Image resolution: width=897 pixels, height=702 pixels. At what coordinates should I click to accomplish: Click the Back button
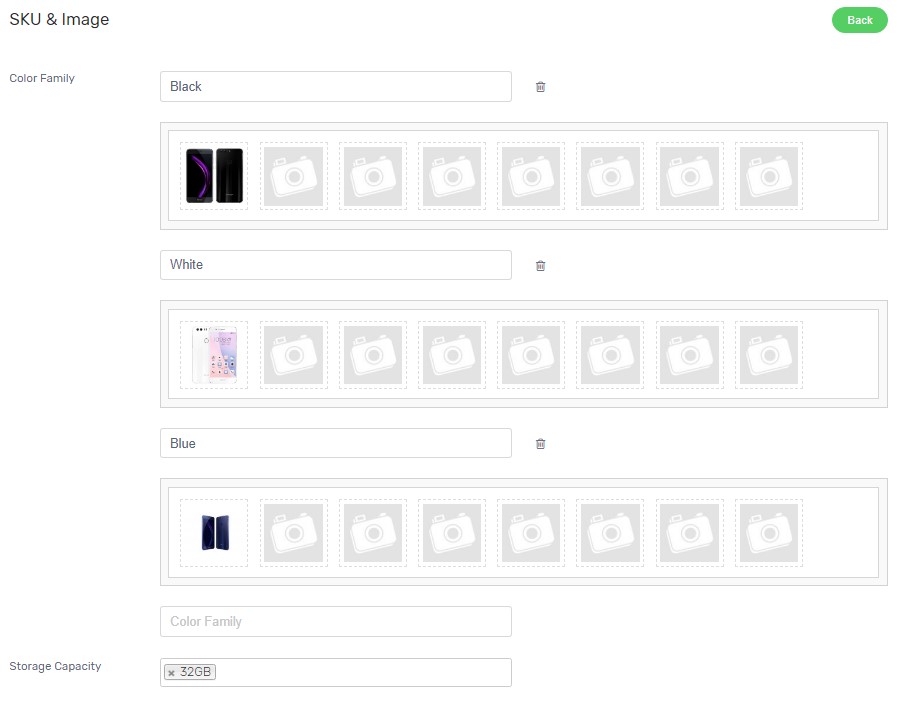859,20
